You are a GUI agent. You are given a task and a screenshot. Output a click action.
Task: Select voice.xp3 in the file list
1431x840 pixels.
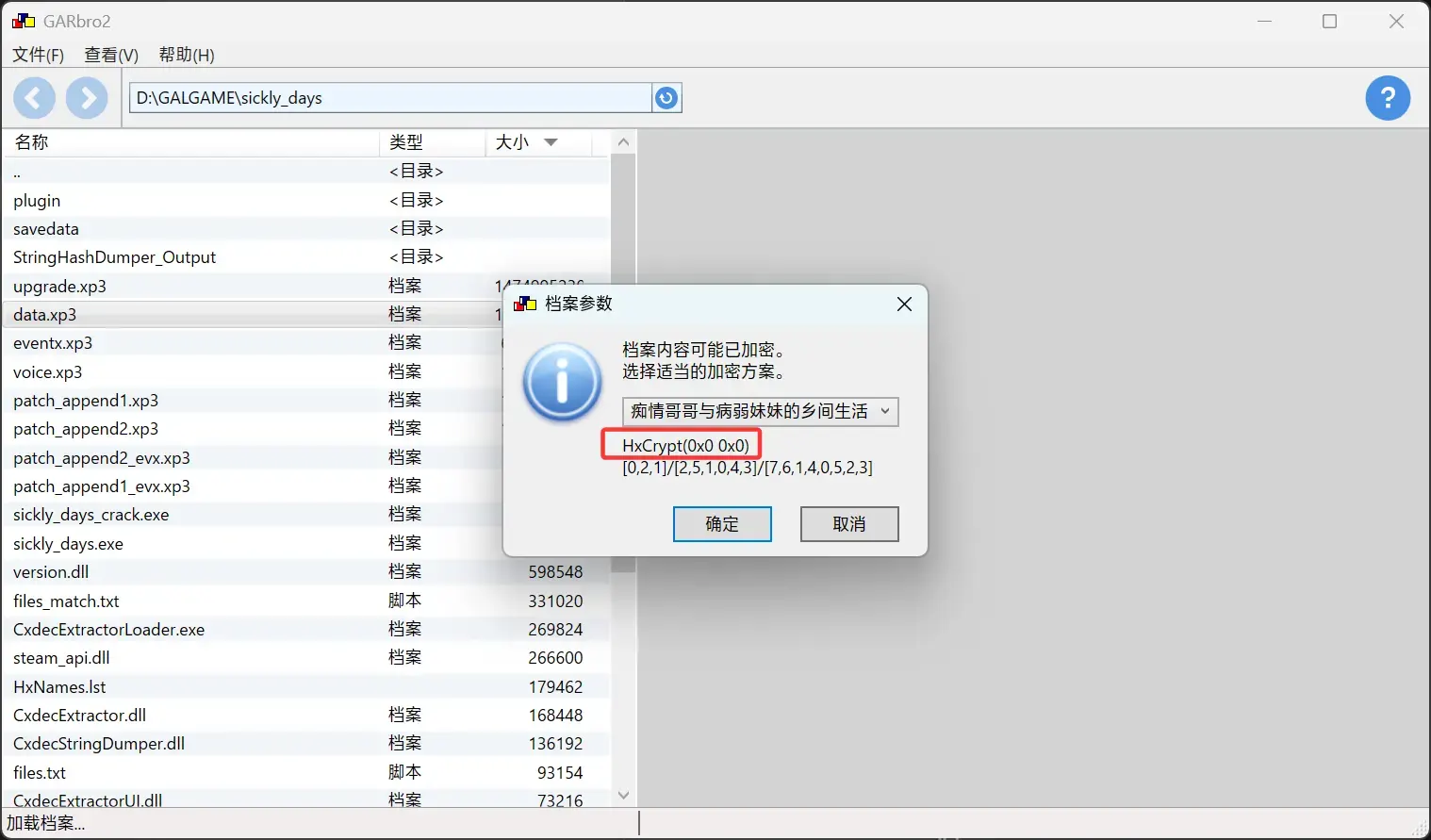click(x=305, y=371)
